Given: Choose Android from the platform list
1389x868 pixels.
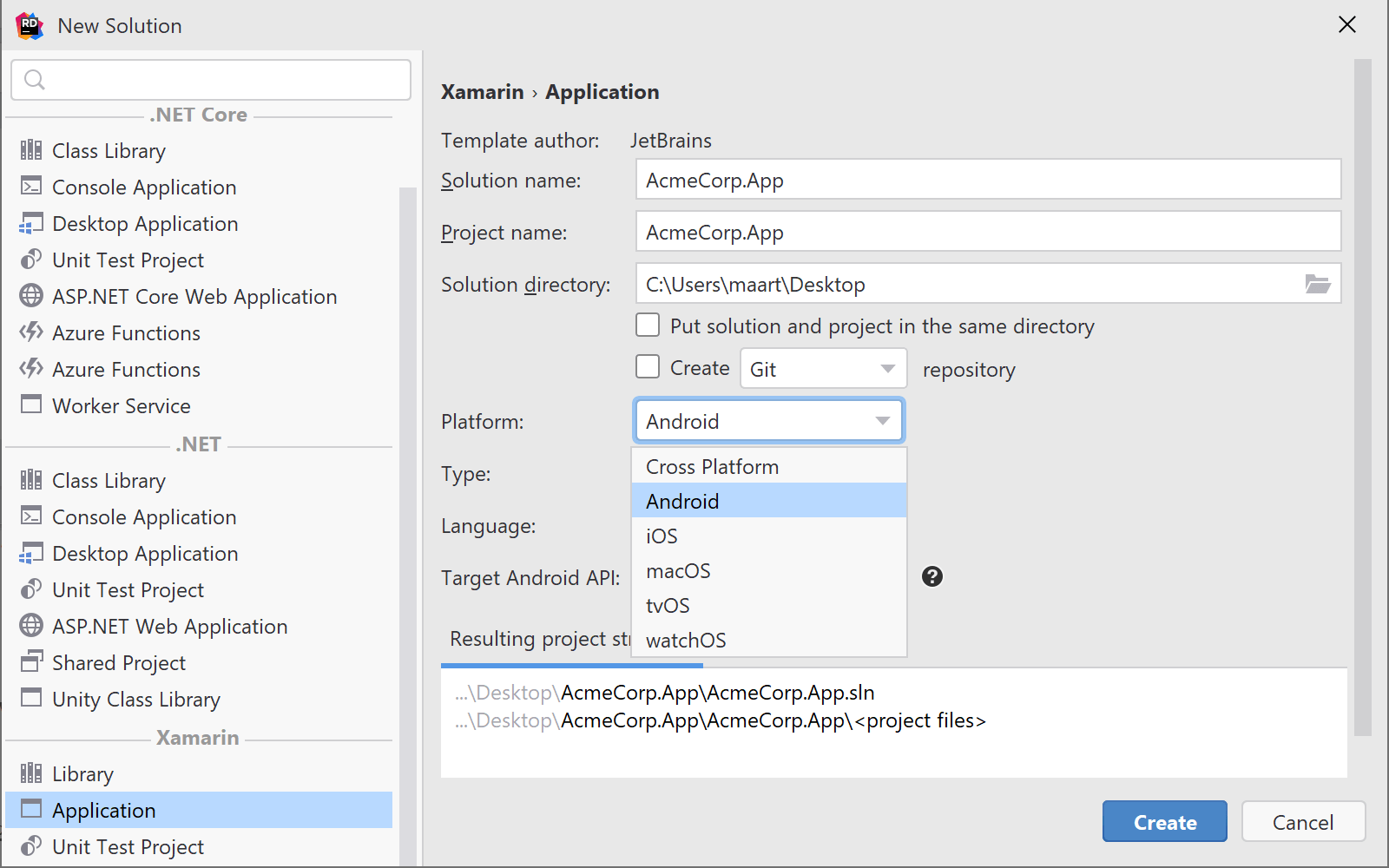Looking at the screenshot, I should pos(769,501).
